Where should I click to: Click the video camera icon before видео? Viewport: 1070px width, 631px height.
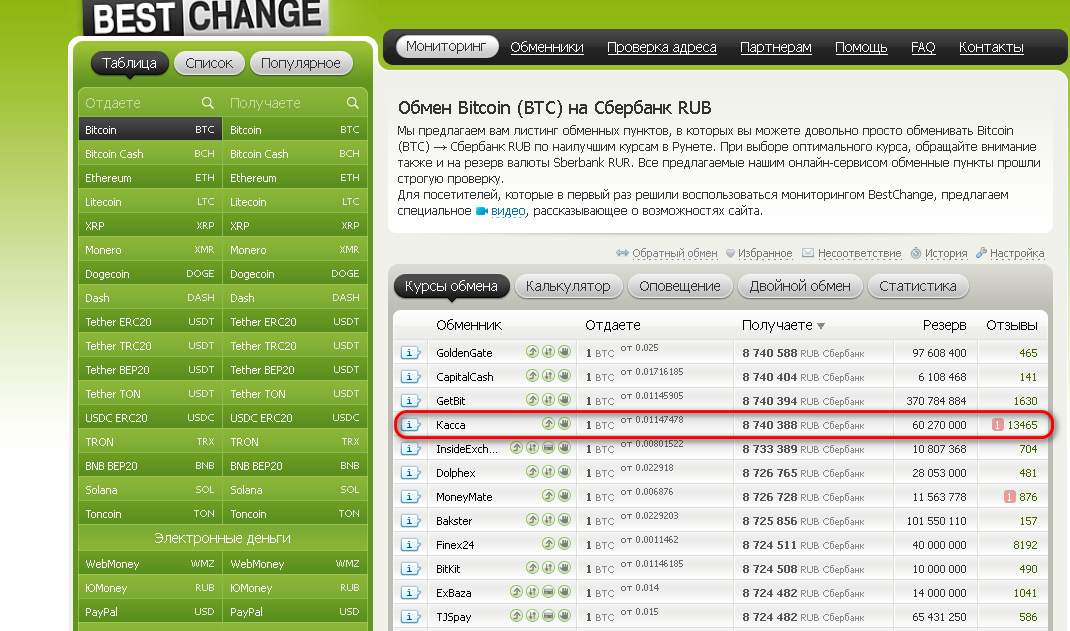coord(482,211)
